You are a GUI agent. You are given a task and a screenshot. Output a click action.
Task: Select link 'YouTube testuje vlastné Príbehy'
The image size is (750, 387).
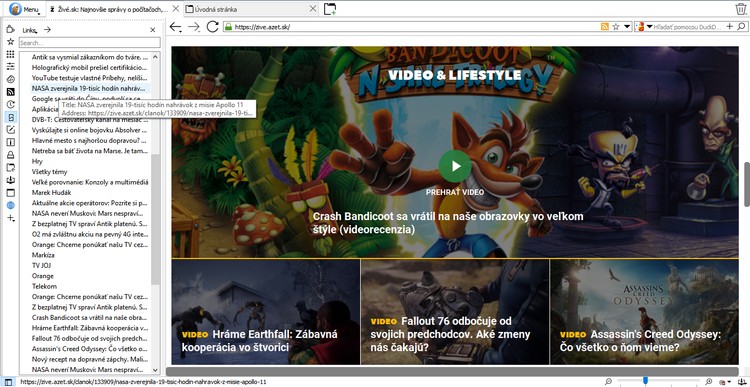[89, 78]
